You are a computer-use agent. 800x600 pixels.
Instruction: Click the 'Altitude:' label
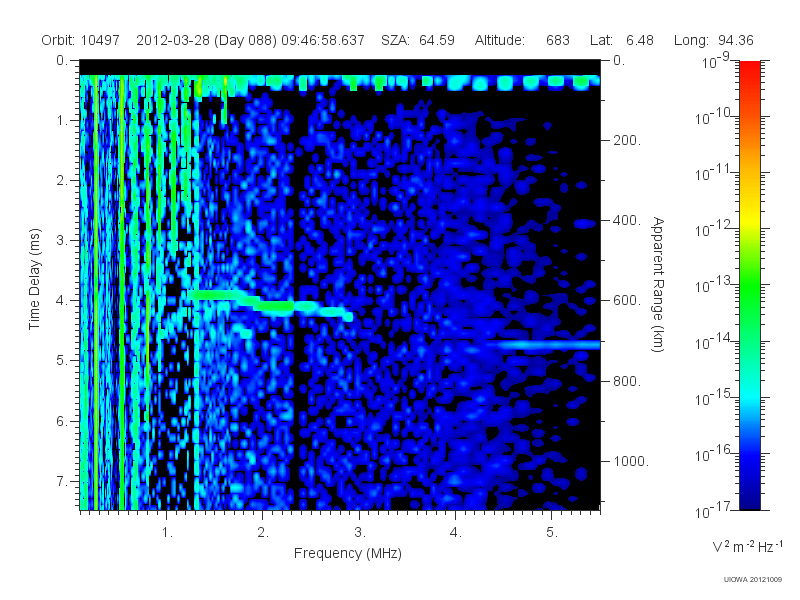point(499,40)
